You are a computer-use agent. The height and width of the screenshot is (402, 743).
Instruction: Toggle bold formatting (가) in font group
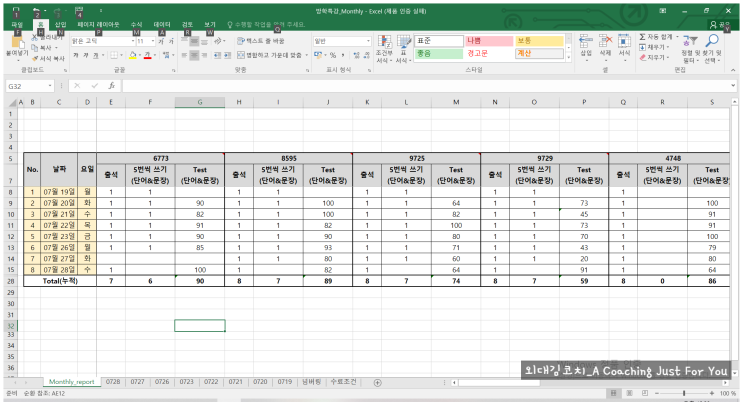click(76, 55)
